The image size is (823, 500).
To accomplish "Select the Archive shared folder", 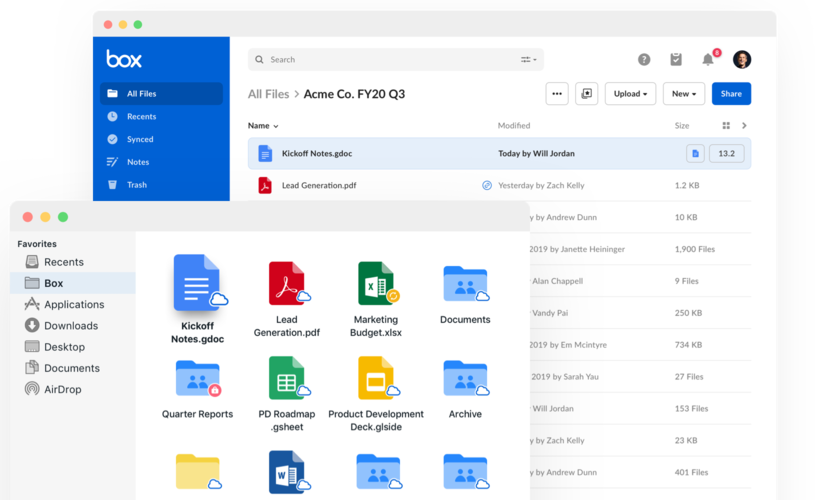I will tap(466, 378).
